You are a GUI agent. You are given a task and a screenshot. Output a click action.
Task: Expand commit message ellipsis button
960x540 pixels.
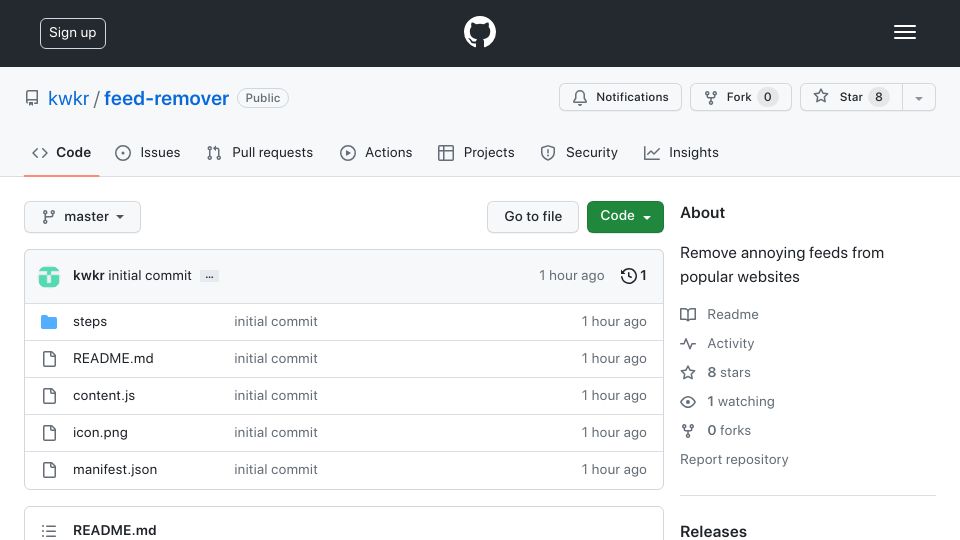(x=209, y=276)
